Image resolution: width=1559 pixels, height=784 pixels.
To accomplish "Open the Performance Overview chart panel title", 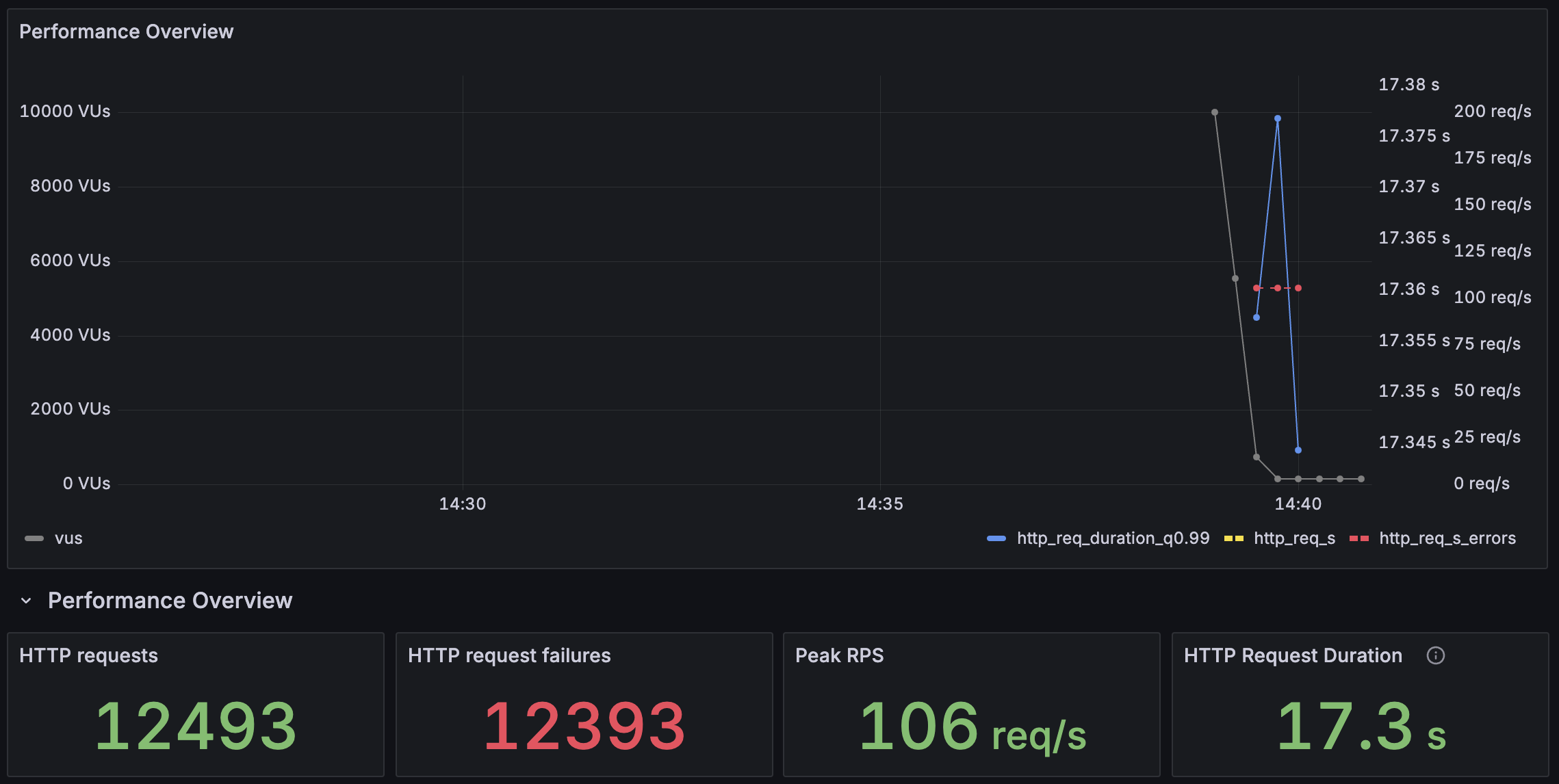I will 126,31.
